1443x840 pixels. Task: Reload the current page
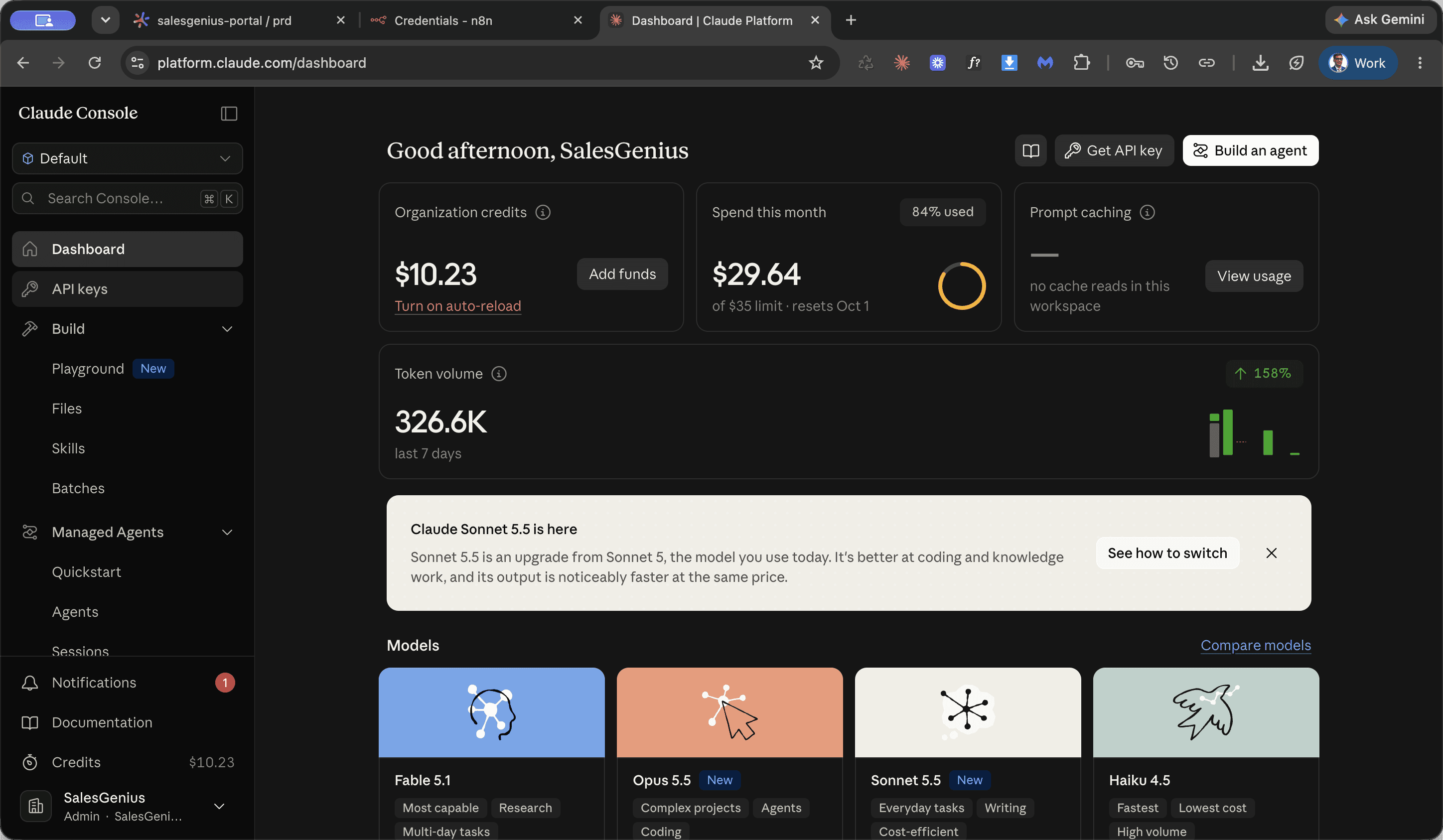pyautogui.click(x=95, y=63)
